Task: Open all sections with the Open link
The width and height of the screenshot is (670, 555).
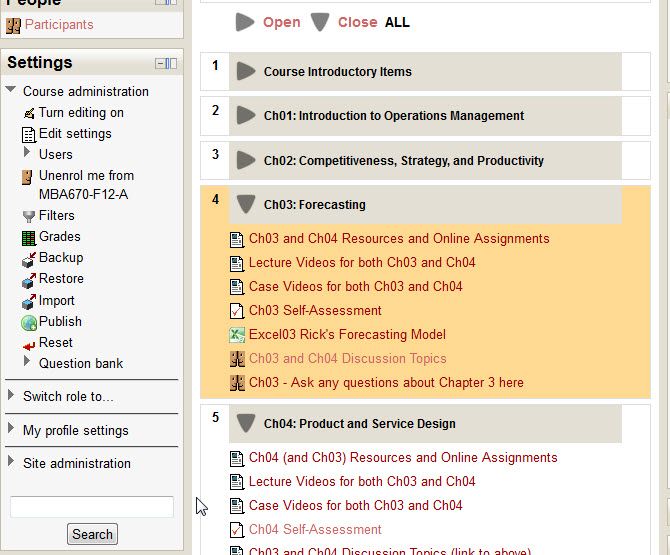Action: 281,22
